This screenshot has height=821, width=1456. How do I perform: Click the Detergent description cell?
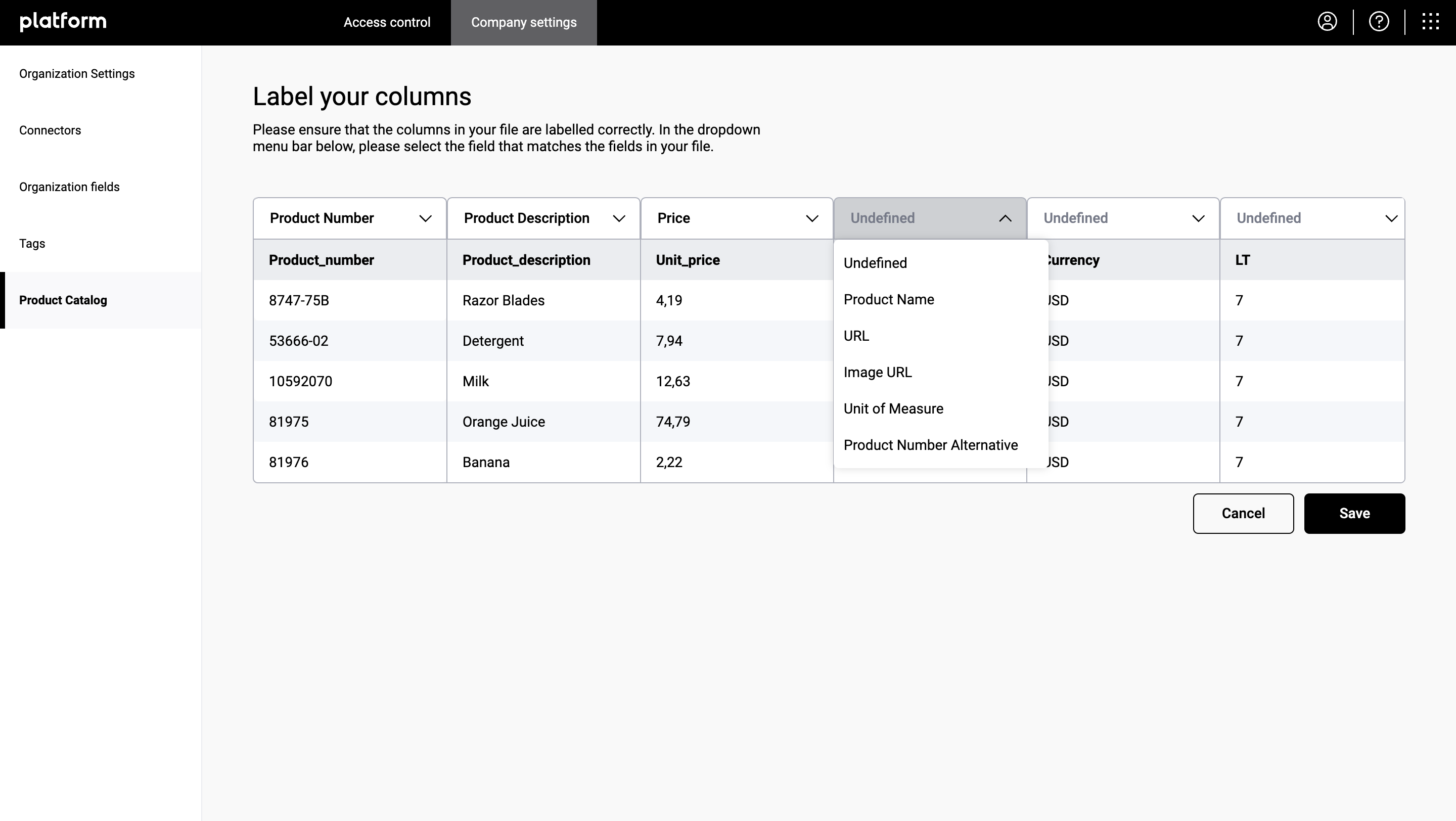click(543, 341)
